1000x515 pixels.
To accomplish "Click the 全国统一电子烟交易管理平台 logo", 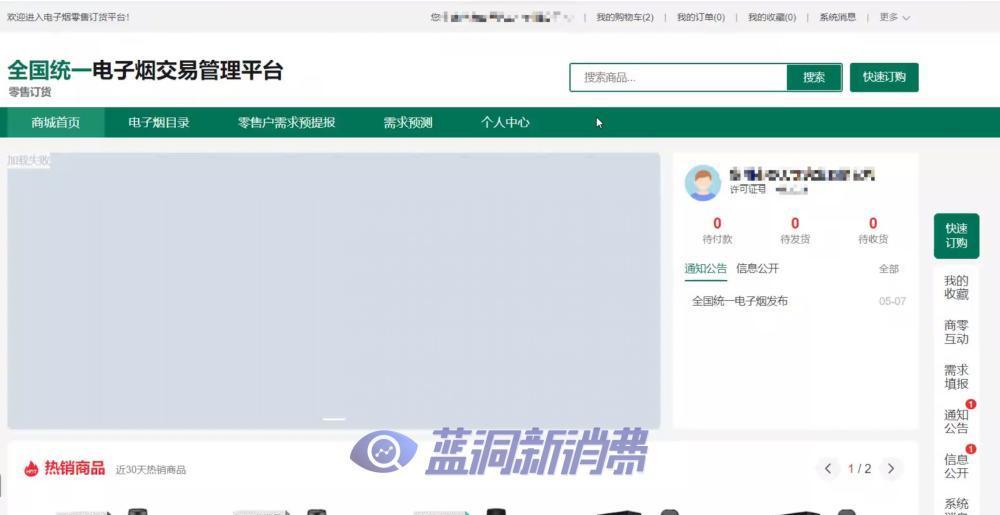I will (145, 71).
